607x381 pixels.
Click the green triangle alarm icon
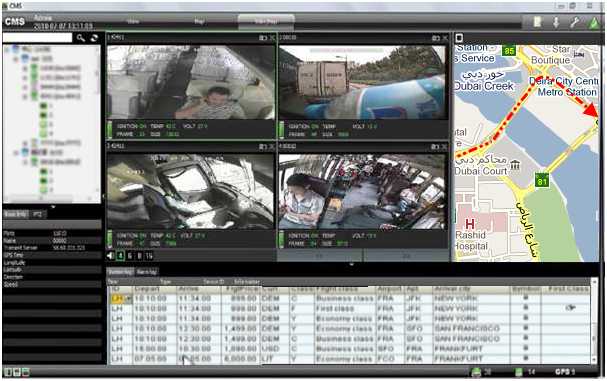tap(593, 22)
